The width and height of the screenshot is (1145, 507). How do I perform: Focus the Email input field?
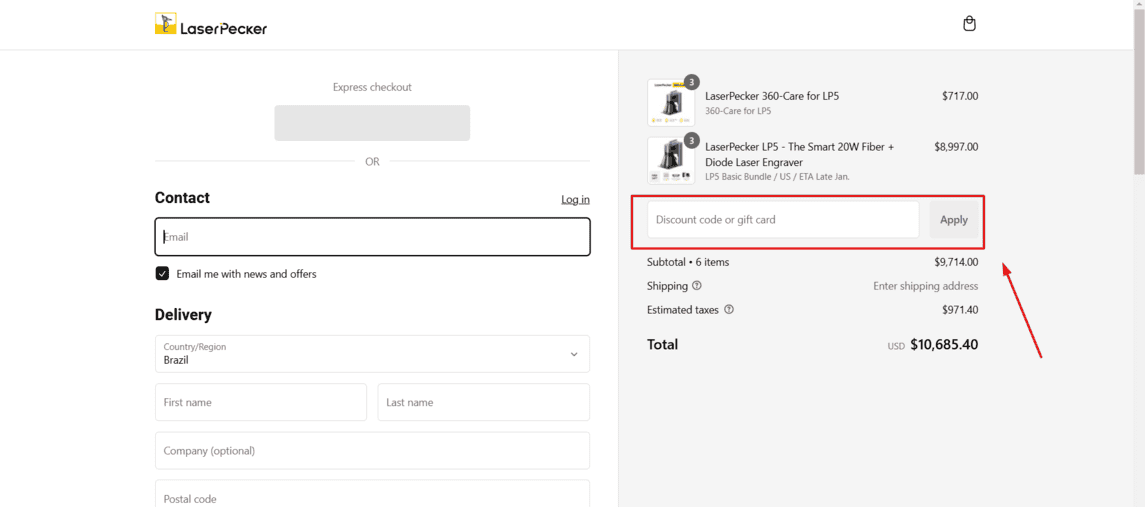(372, 237)
